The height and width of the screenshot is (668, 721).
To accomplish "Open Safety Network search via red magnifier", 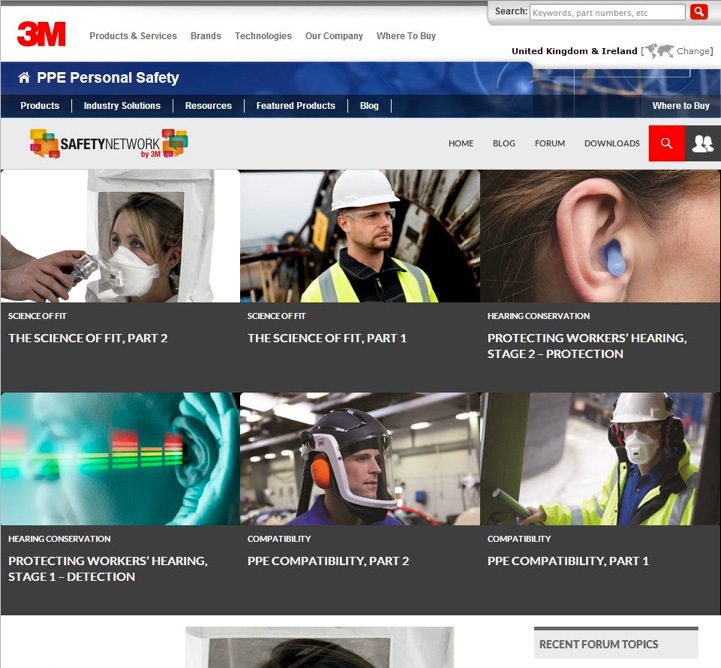I will click(x=667, y=143).
